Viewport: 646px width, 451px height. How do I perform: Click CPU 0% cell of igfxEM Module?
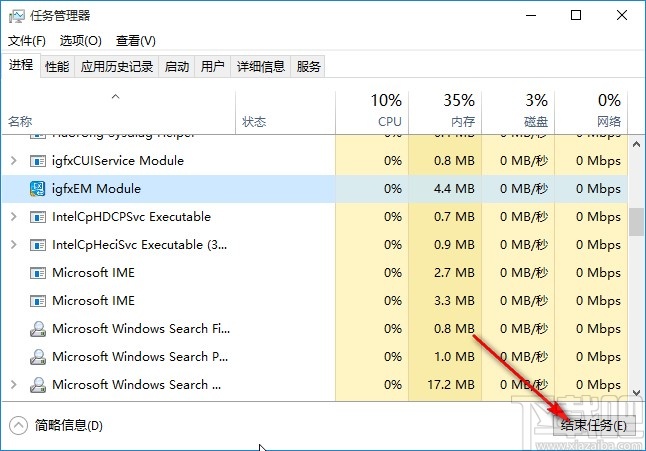(x=372, y=189)
